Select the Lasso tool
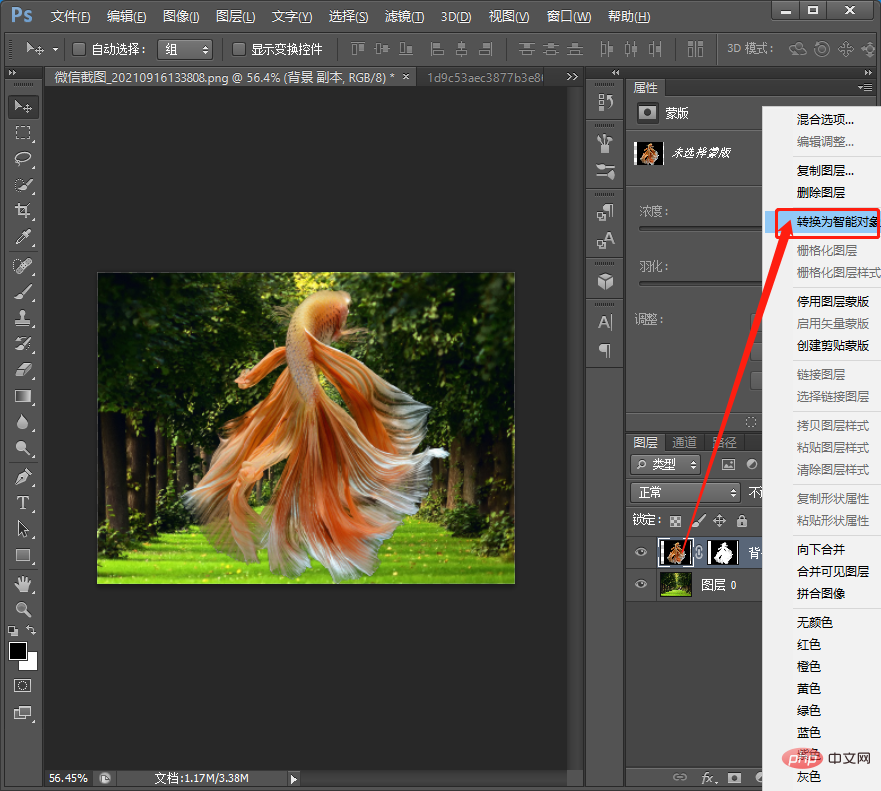The height and width of the screenshot is (791, 881). tap(23, 158)
